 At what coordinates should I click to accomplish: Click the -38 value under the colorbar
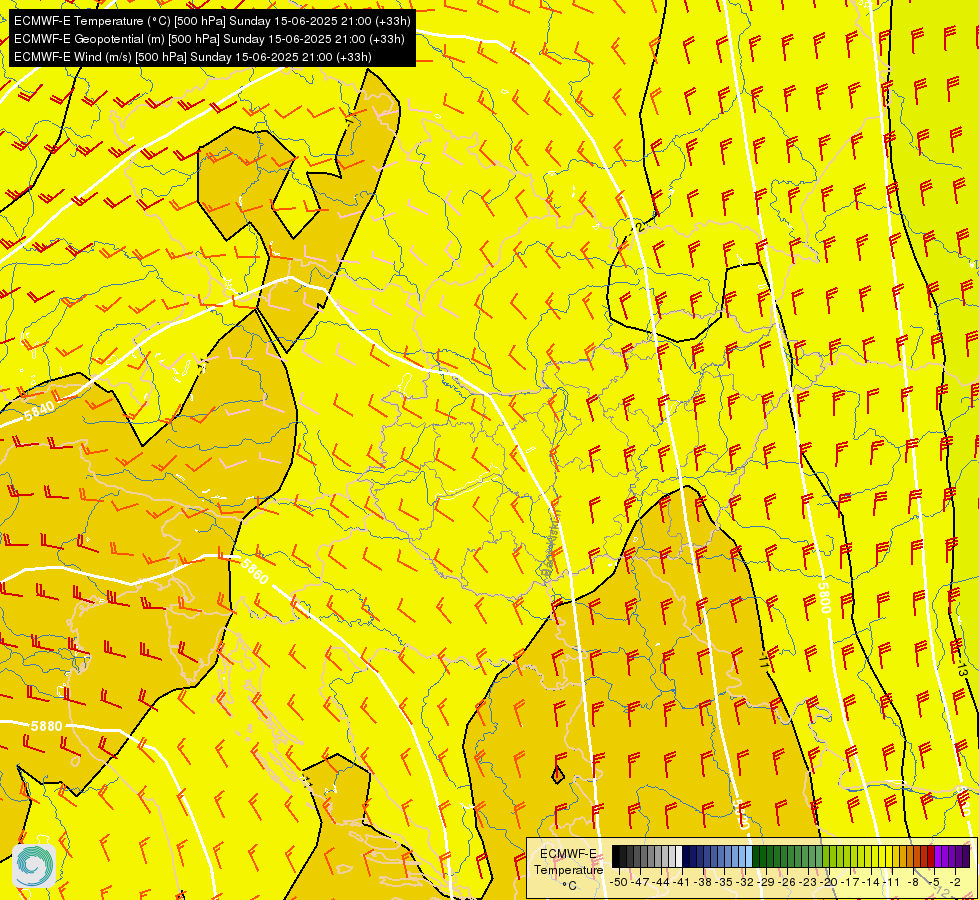click(x=703, y=882)
